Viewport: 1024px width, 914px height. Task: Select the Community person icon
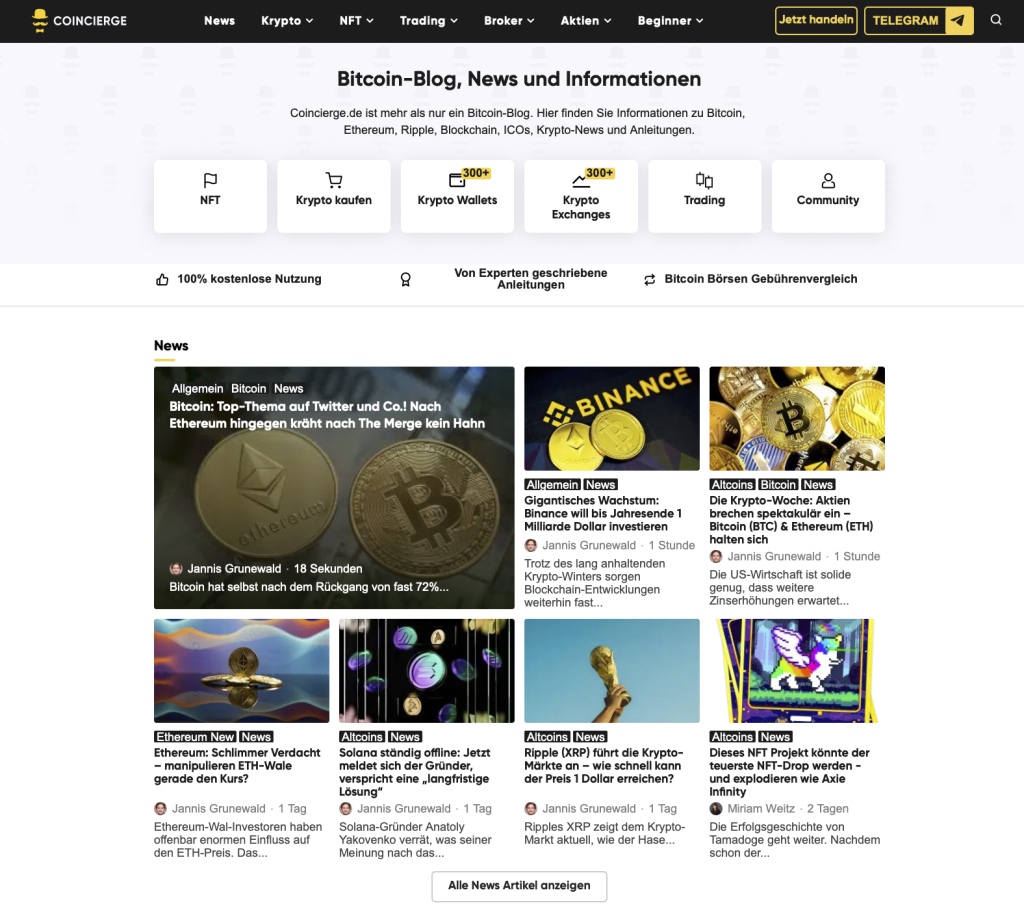click(828, 180)
